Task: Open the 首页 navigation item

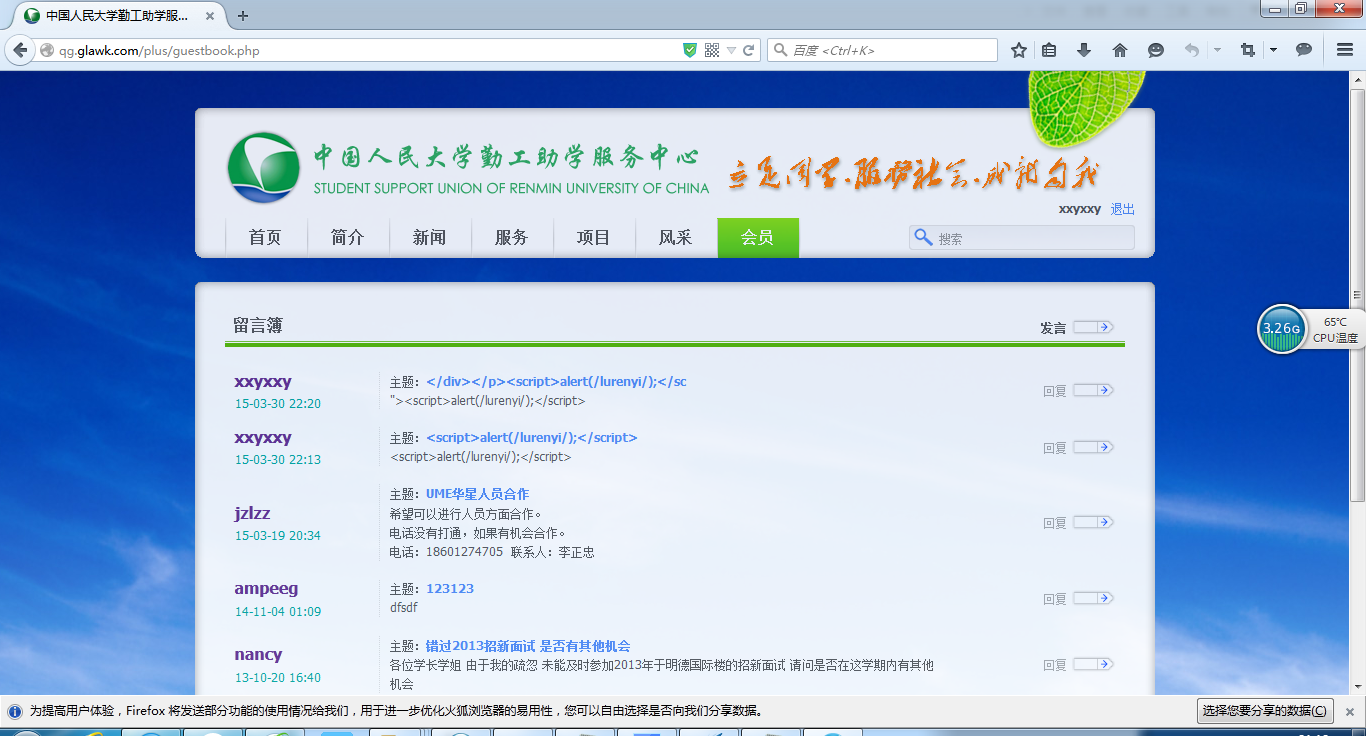Action: (x=265, y=238)
